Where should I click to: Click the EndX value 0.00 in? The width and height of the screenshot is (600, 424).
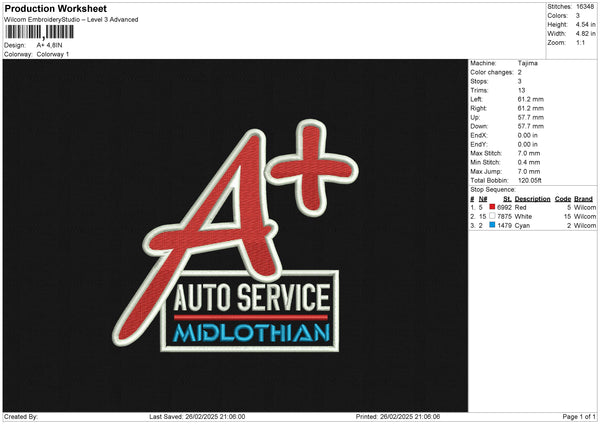coord(528,135)
